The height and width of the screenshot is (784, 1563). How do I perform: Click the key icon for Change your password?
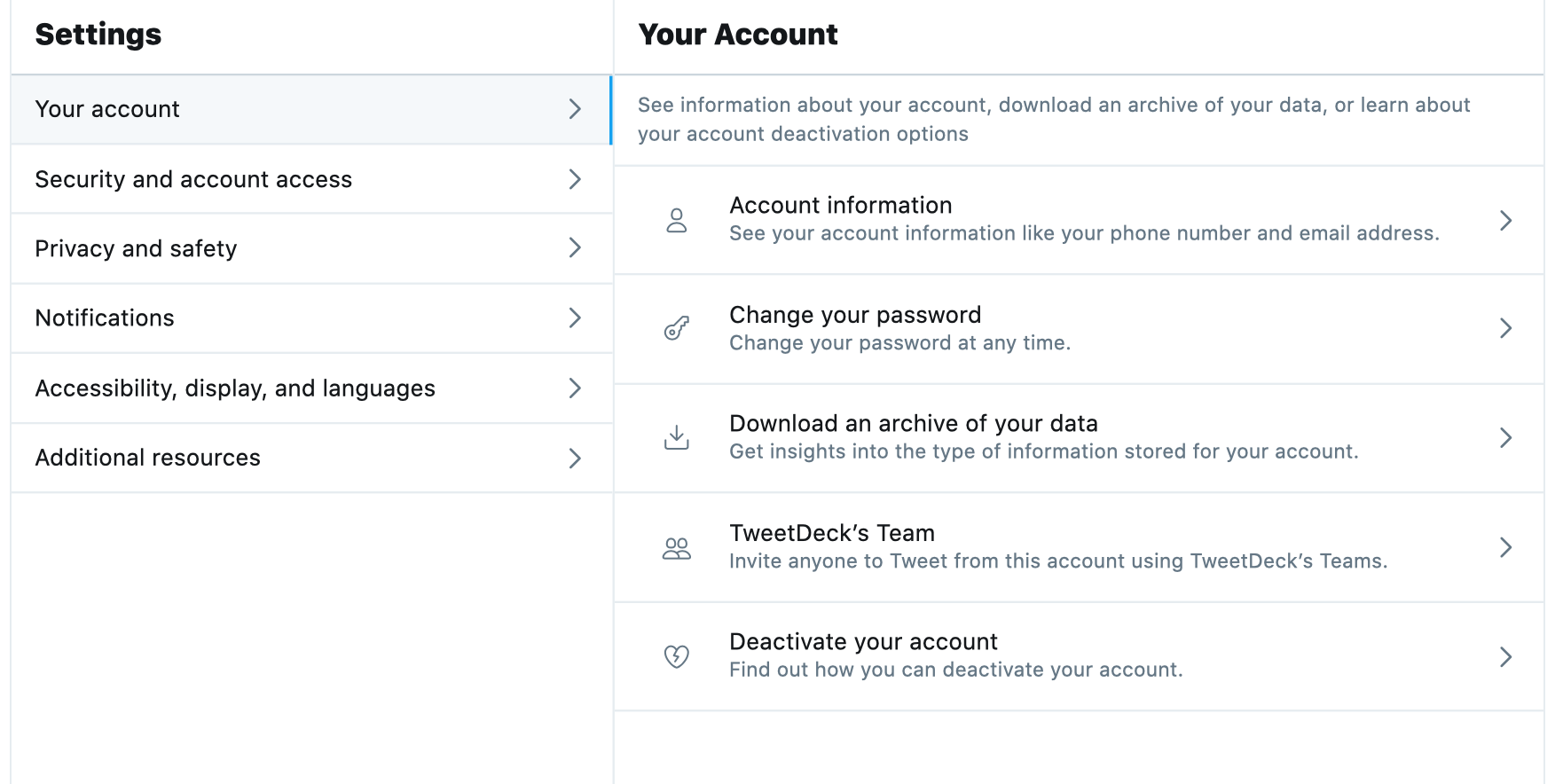pyautogui.click(x=677, y=328)
